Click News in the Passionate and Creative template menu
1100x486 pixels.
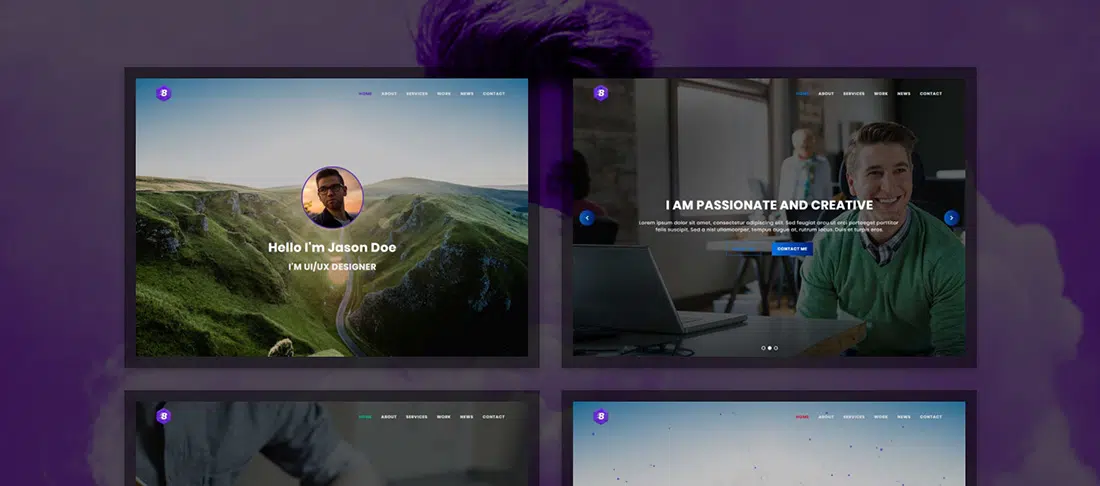[904, 94]
